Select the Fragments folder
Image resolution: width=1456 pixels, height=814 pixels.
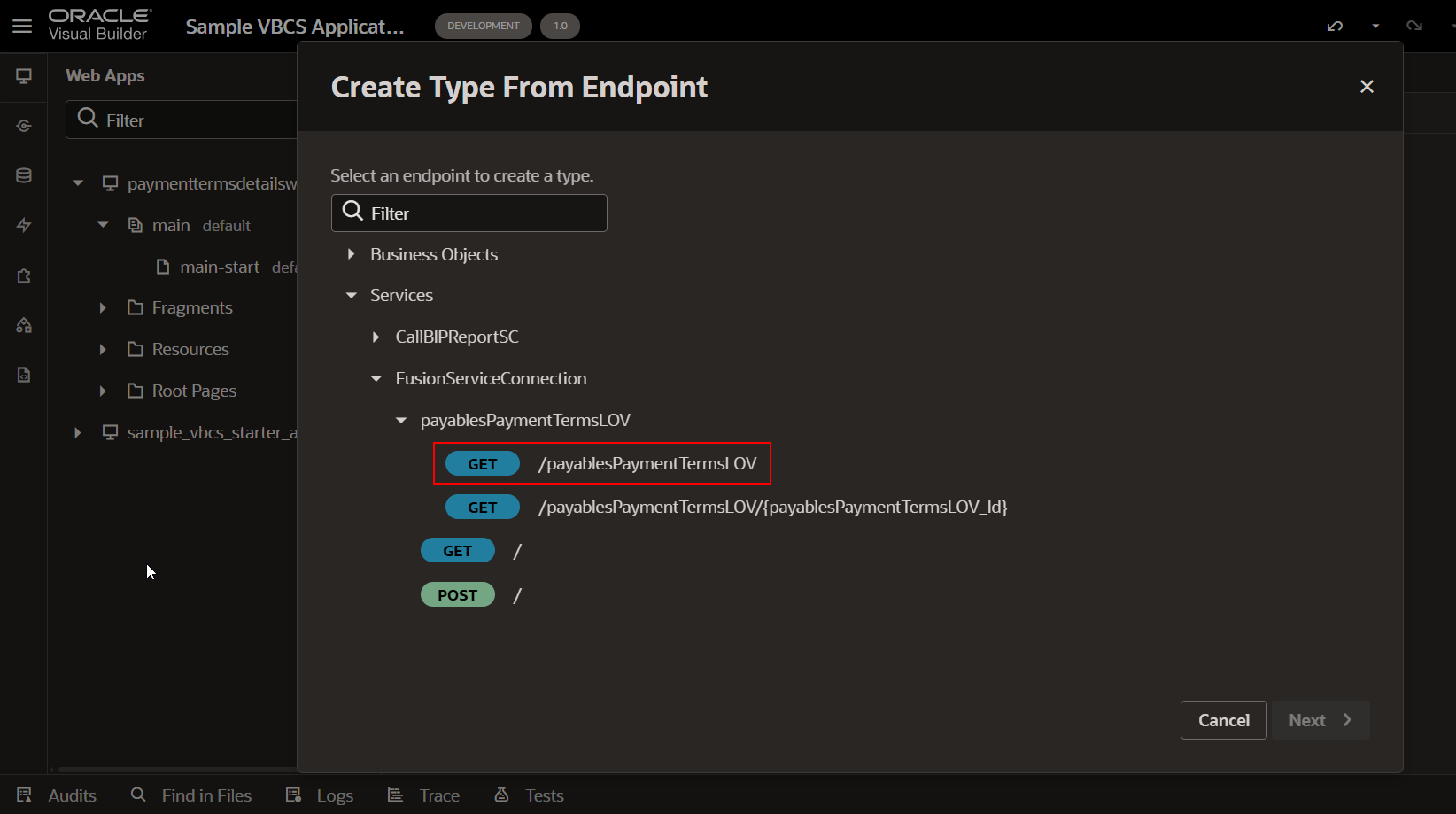click(x=192, y=307)
